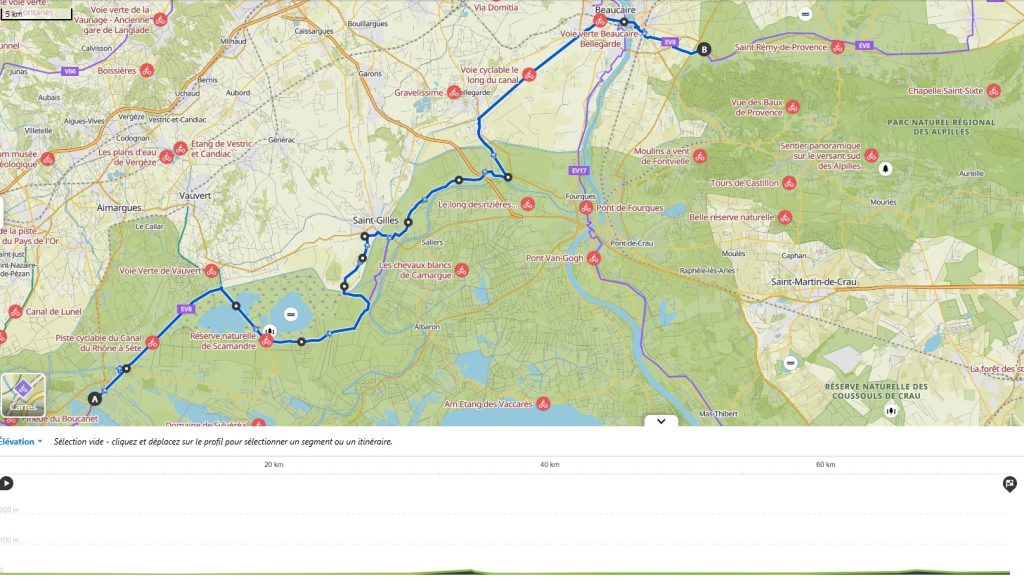Image resolution: width=1024 pixels, height=581 pixels.
Task: Select the Pont Van-Gogh highlight marker
Action: coord(593,258)
